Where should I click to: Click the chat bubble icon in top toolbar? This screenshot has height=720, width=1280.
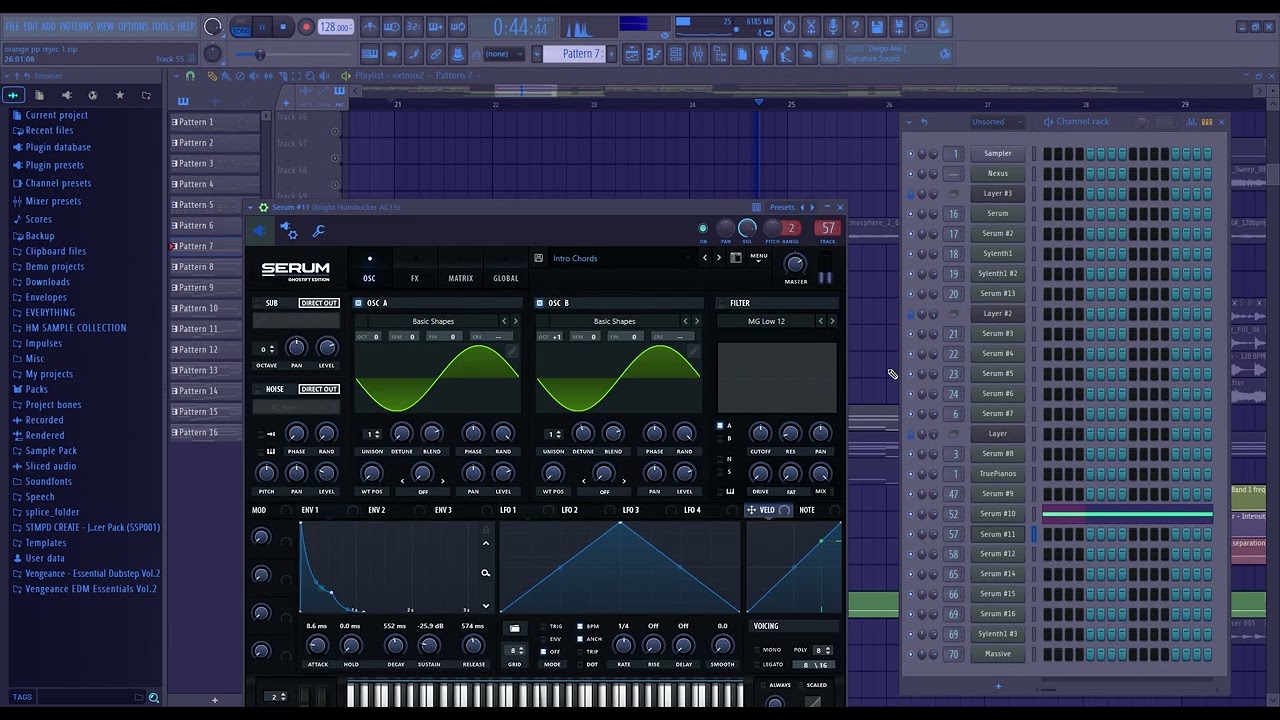(921, 27)
